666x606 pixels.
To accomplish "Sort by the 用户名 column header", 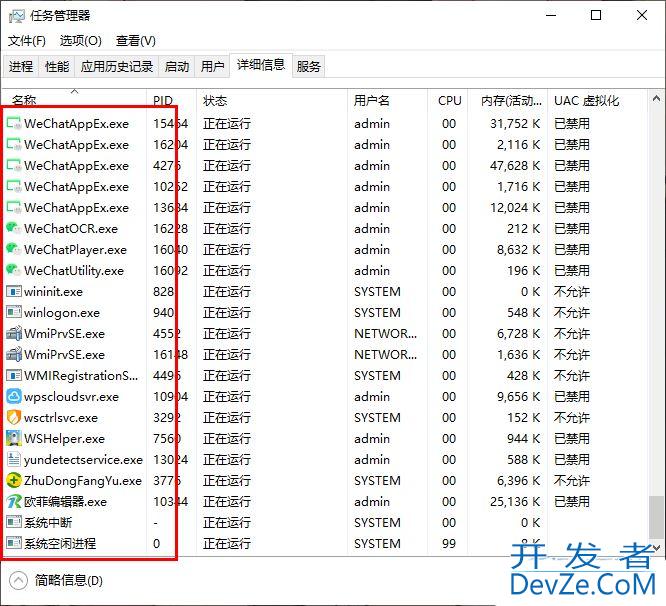I will tap(387, 101).
